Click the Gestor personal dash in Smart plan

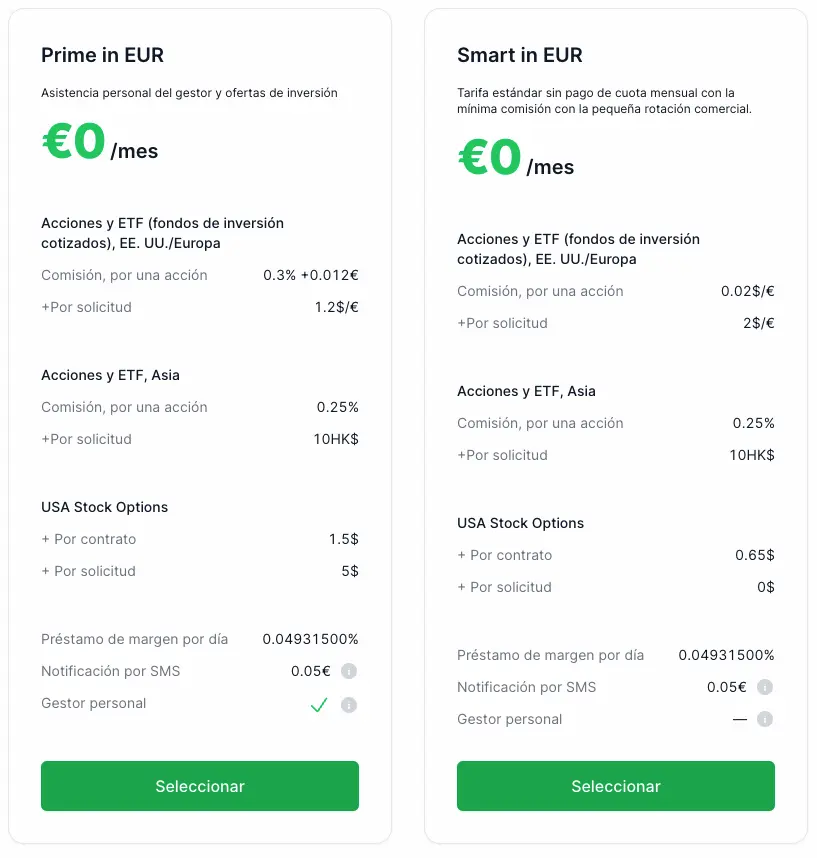pos(740,719)
